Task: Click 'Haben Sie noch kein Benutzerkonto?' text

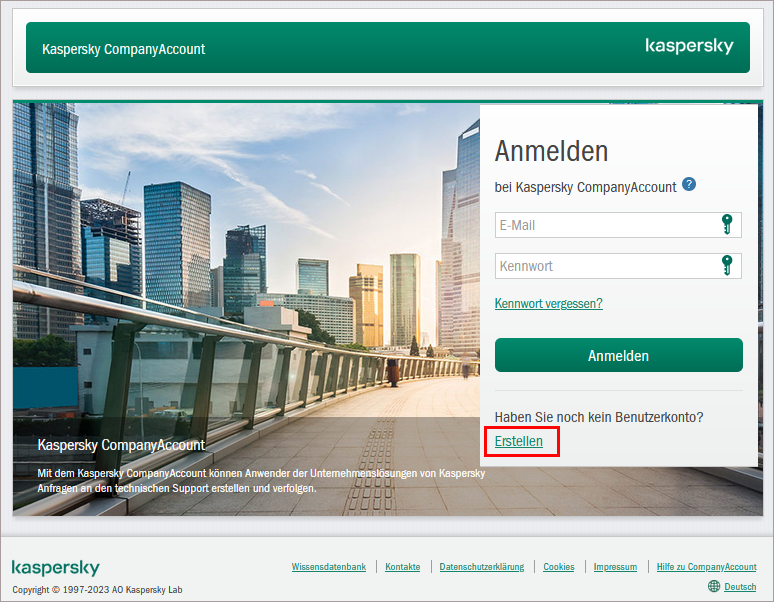Action: pyautogui.click(x=599, y=417)
